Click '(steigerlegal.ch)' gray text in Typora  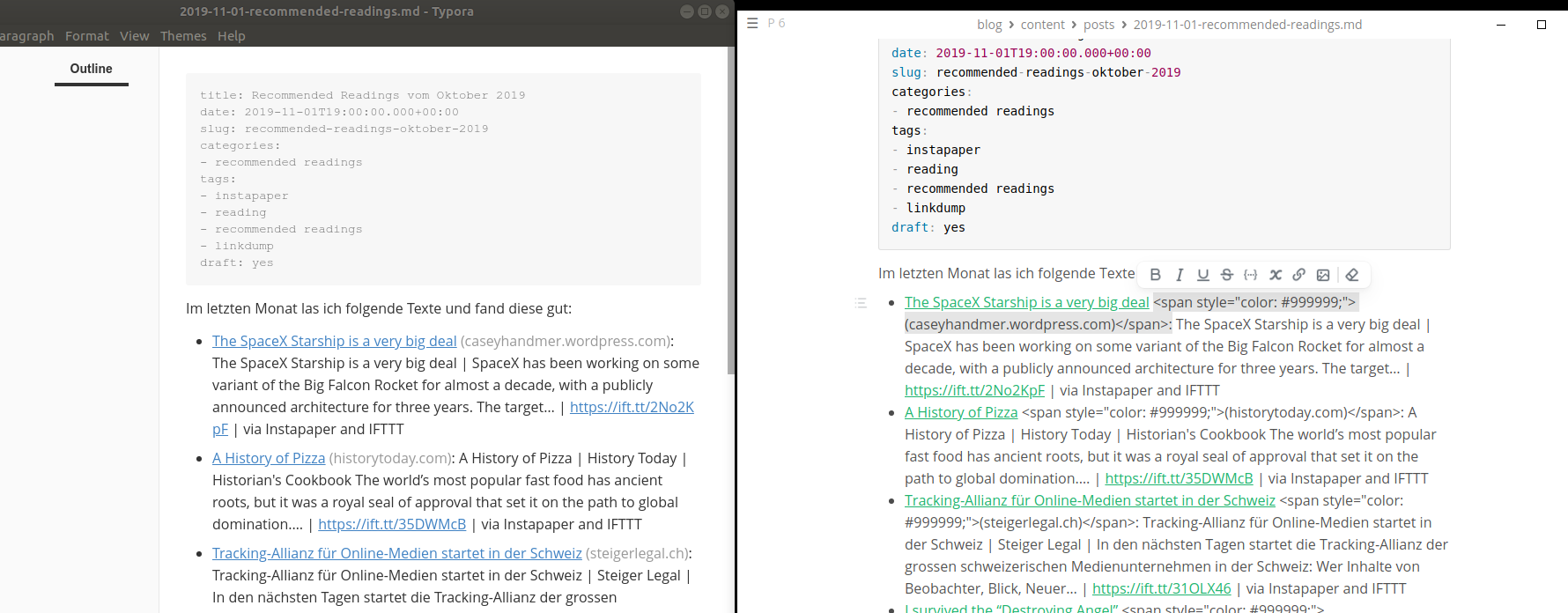tap(637, 554)
